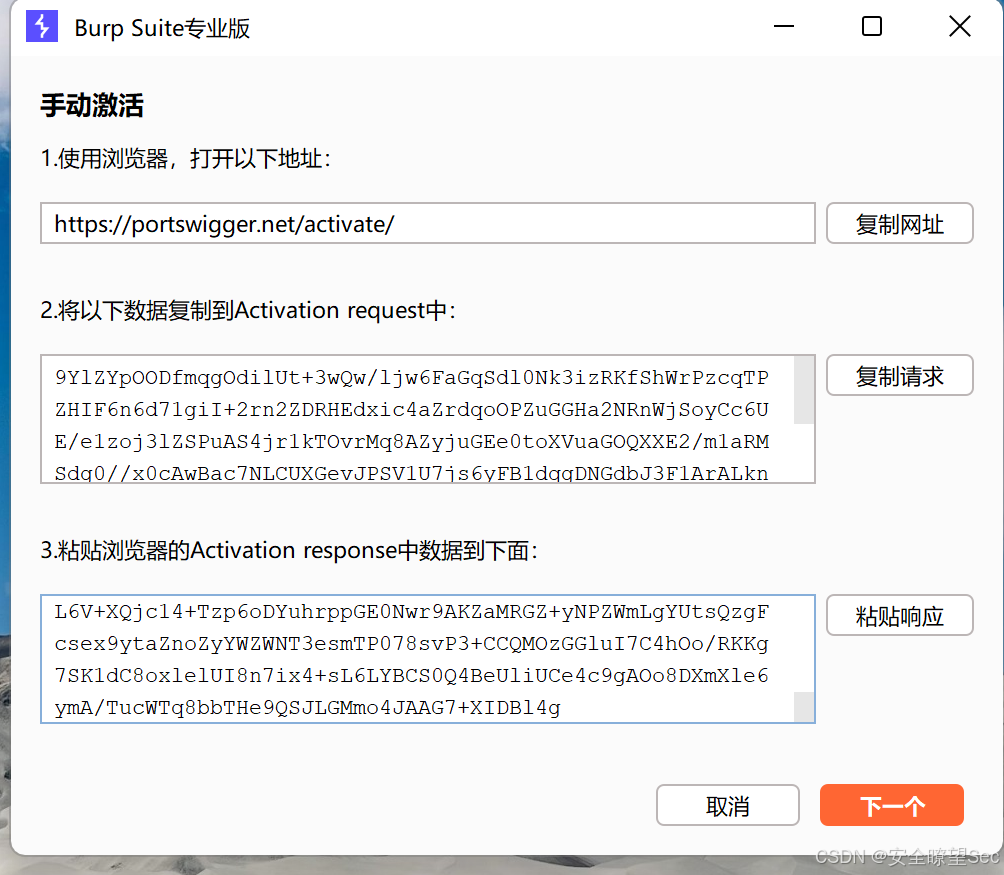Click the step 2 label mentioning Activation request
The height and width of the screenshot is (875, 1004).
pyautogui.click(x=248, y=310)
